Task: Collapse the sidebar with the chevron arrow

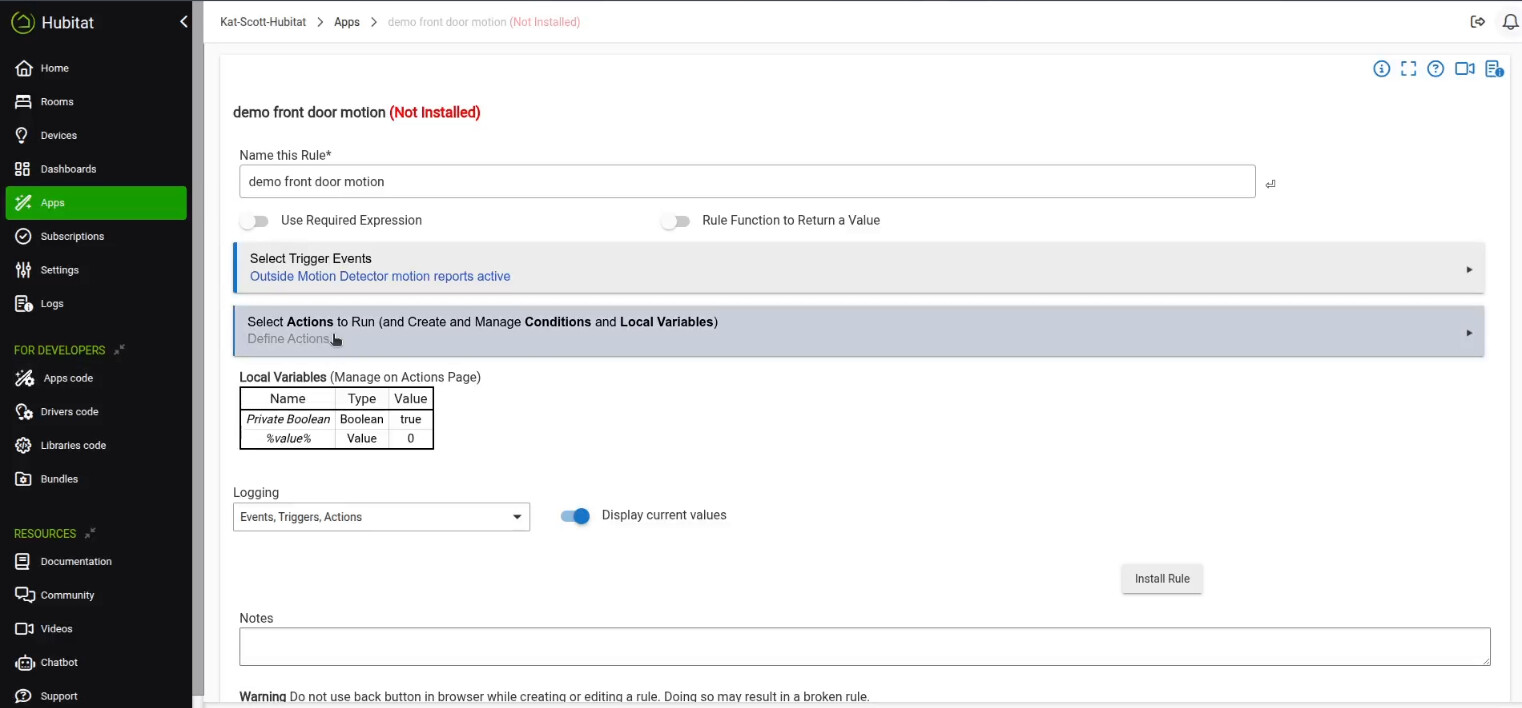Action: tap(184, 22)
